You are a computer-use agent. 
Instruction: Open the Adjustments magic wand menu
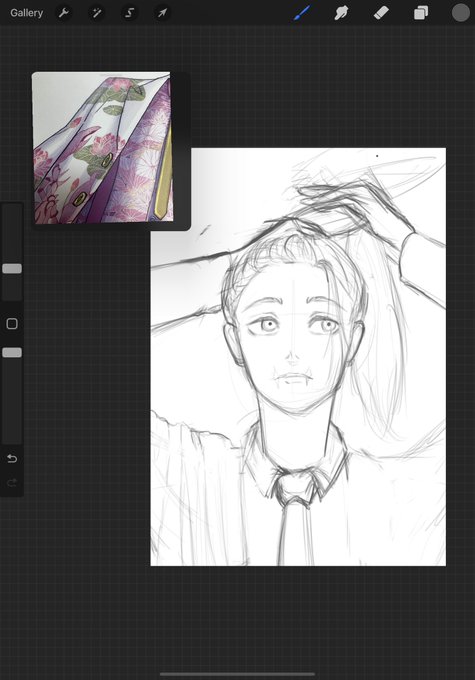(x=96, y=13)
